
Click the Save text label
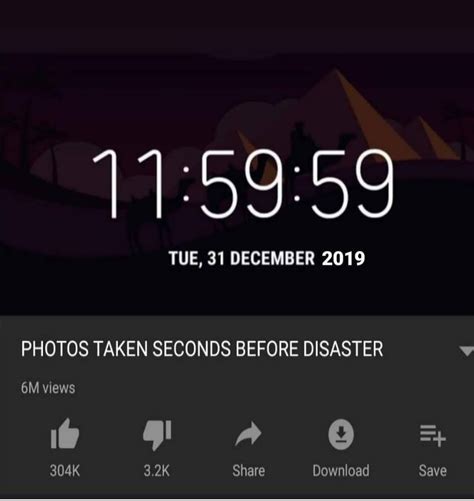coord(433,471)
